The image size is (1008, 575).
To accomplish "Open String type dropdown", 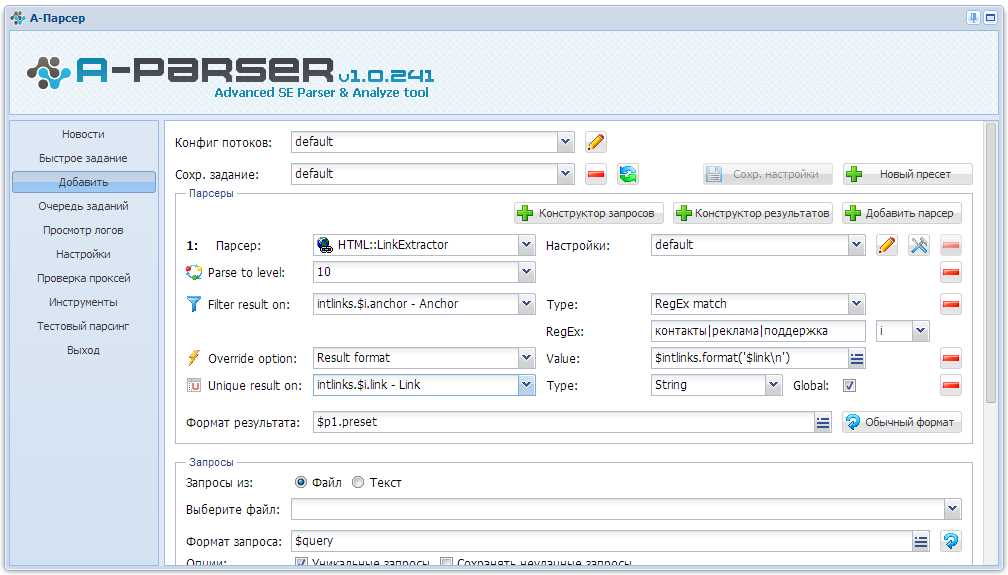I will (773, 385).
